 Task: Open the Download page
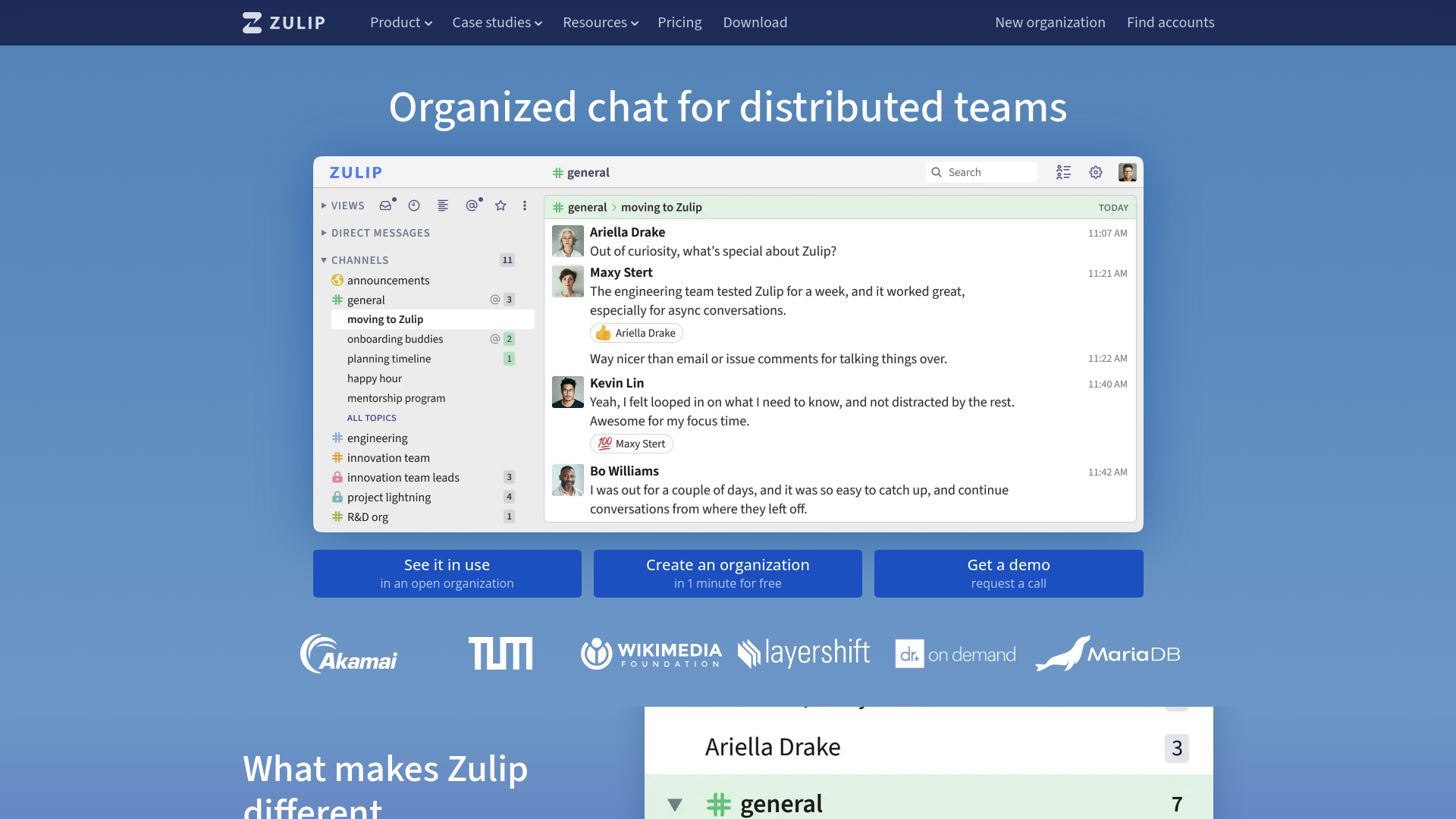pos(755,23)
